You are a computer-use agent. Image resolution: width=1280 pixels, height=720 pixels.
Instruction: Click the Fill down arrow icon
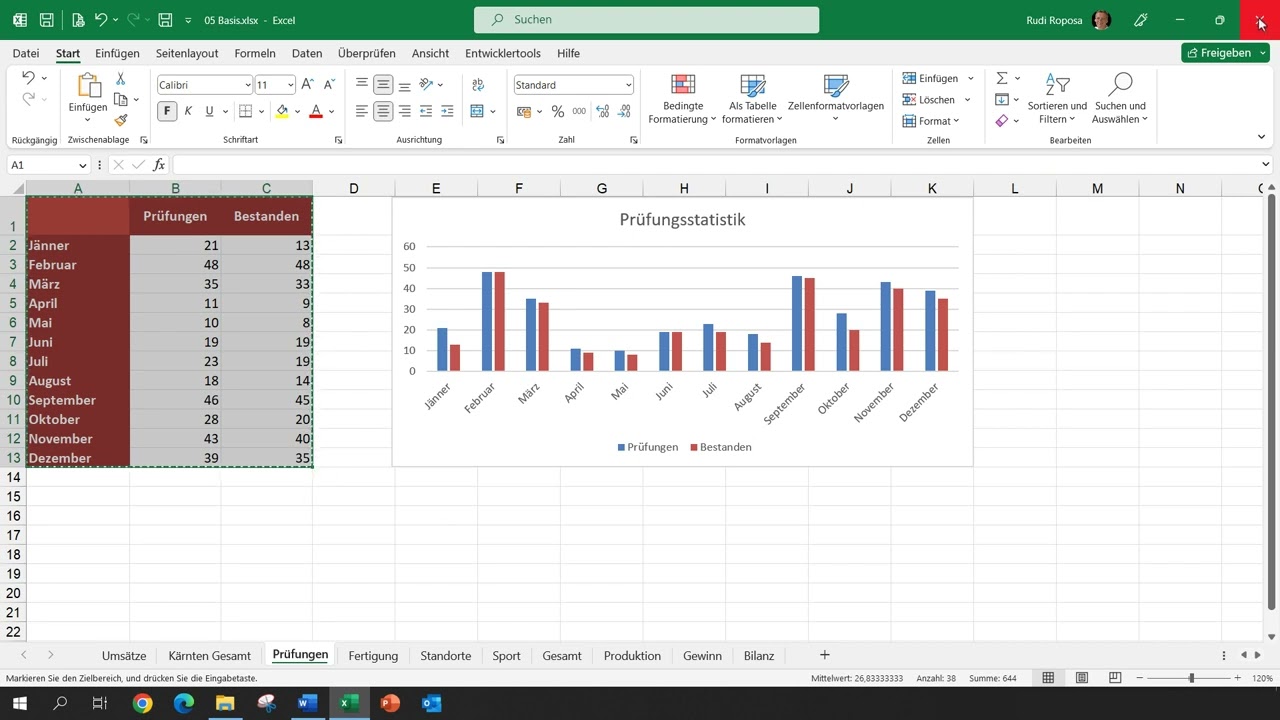tap(1002, 99)
